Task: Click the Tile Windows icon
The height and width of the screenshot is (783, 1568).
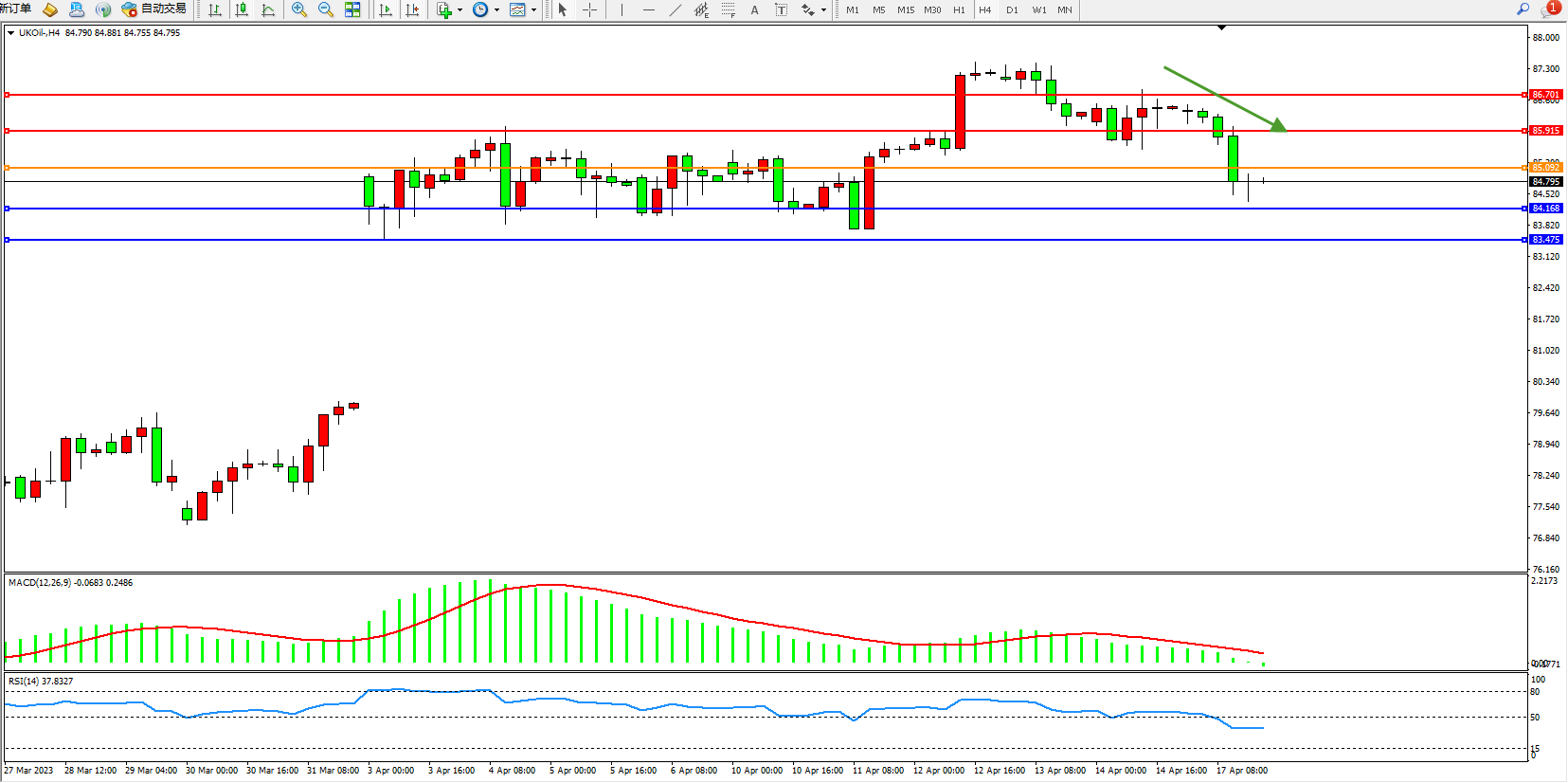Action: point(352,9)
